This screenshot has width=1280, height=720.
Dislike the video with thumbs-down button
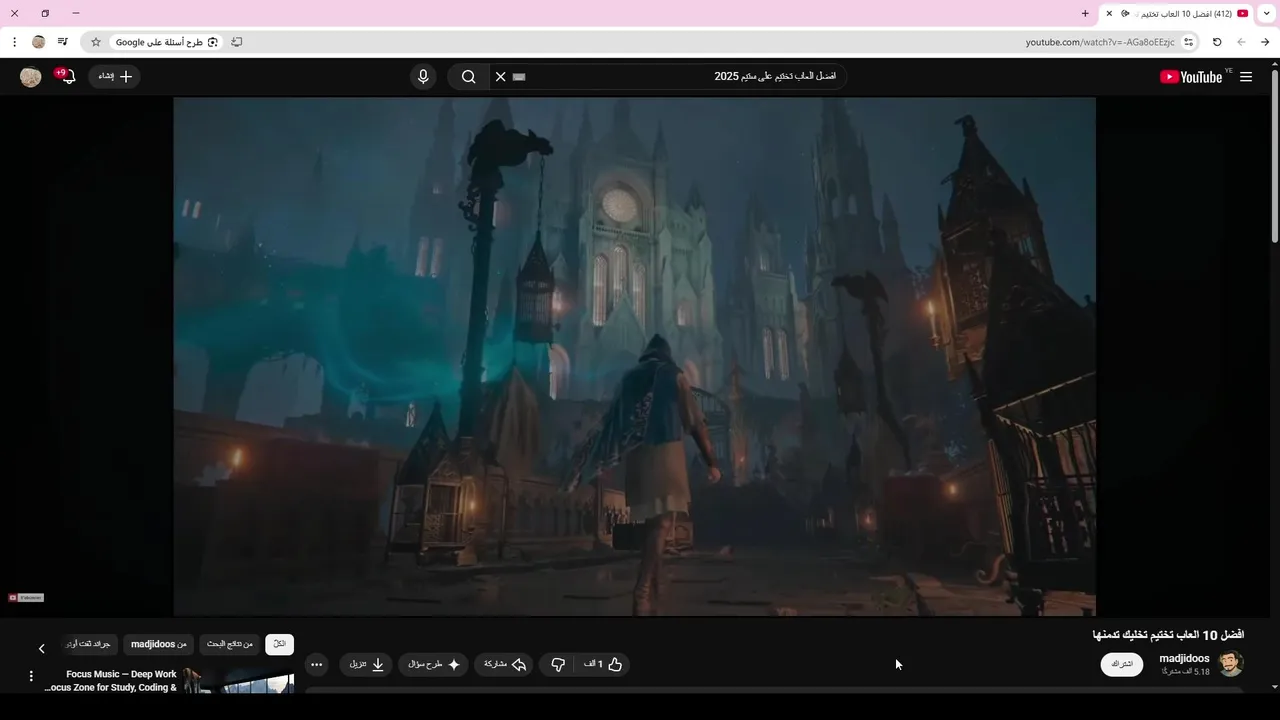pyautogui.click(x=558, y=664)
